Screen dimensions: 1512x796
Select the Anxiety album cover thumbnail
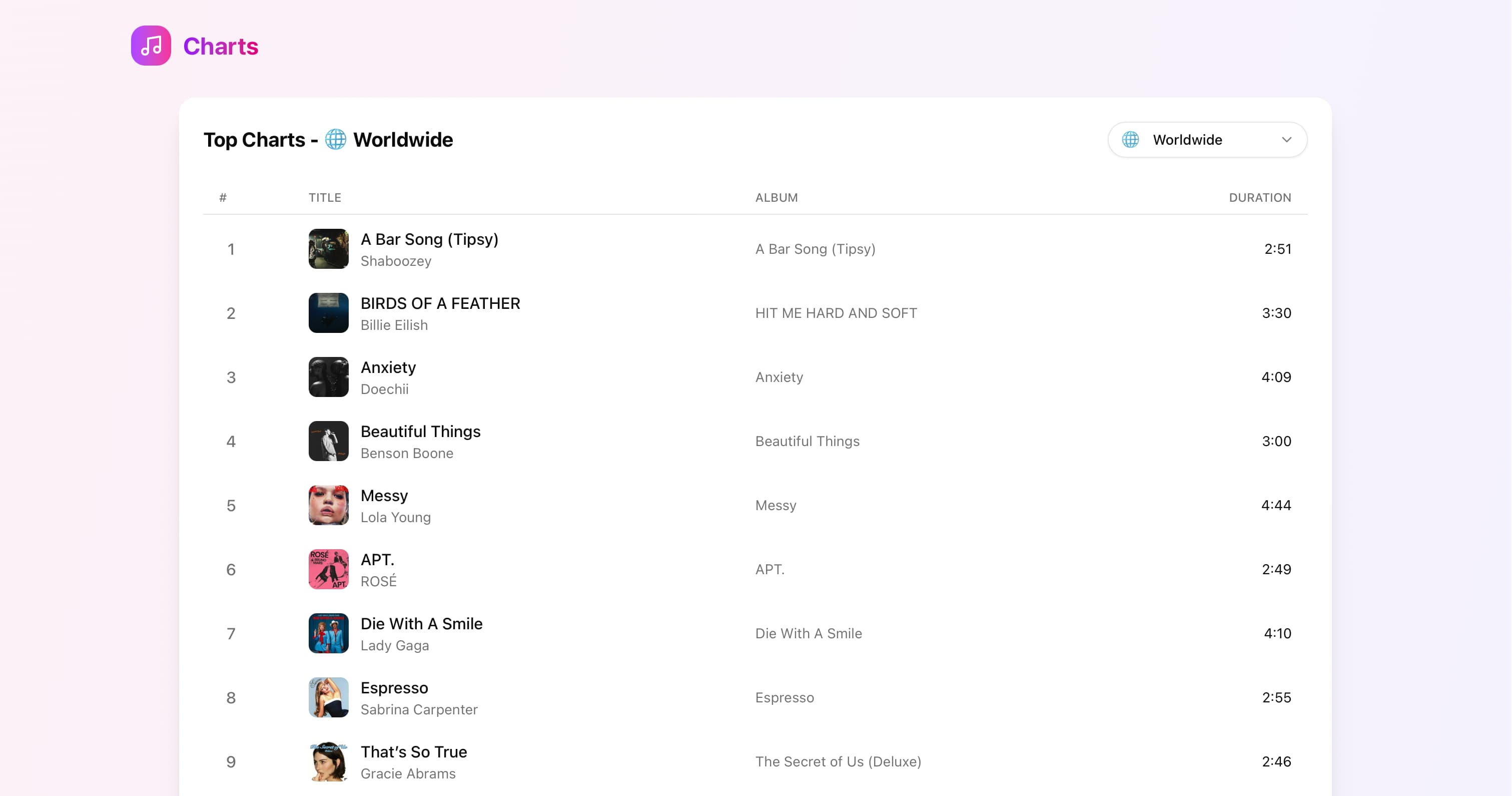coord(328,377)
